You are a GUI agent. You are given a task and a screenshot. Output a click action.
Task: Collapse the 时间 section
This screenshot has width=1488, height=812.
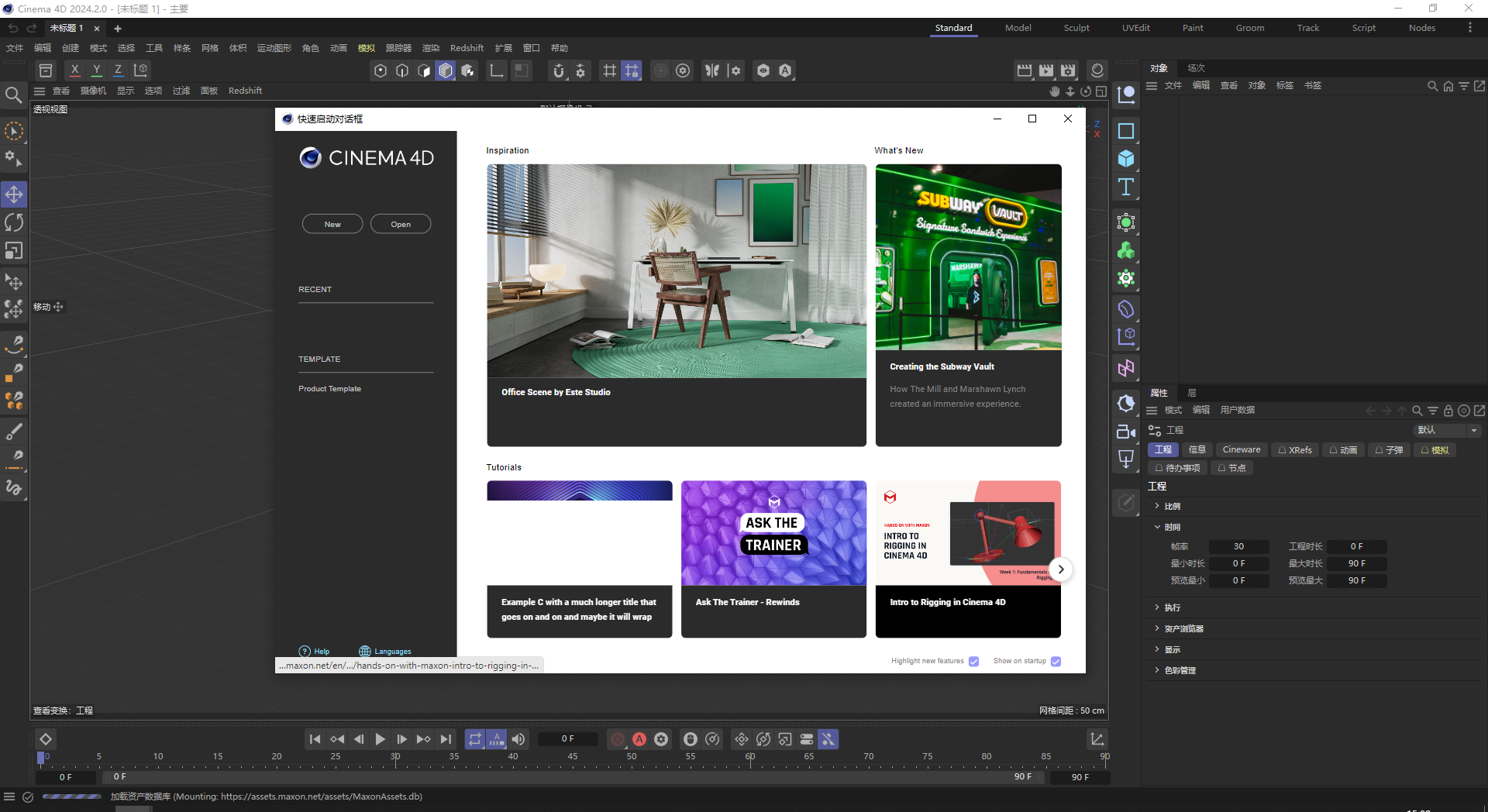[x=1168, y=527]
